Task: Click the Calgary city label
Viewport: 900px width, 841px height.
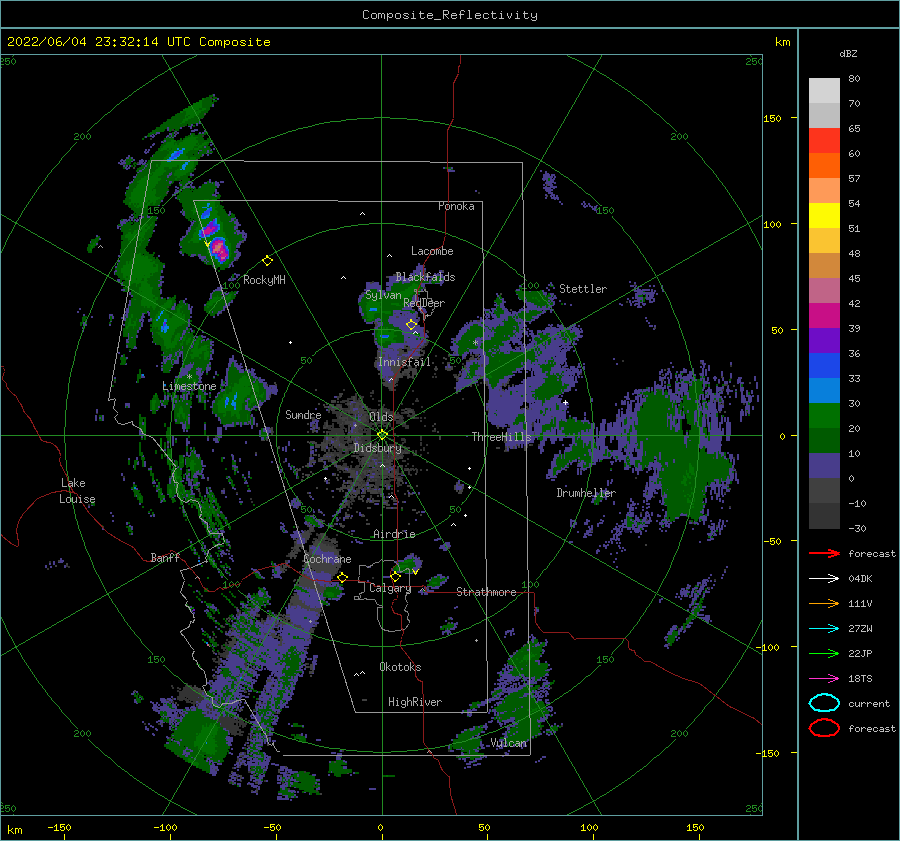Action: (x=390, y=588)
